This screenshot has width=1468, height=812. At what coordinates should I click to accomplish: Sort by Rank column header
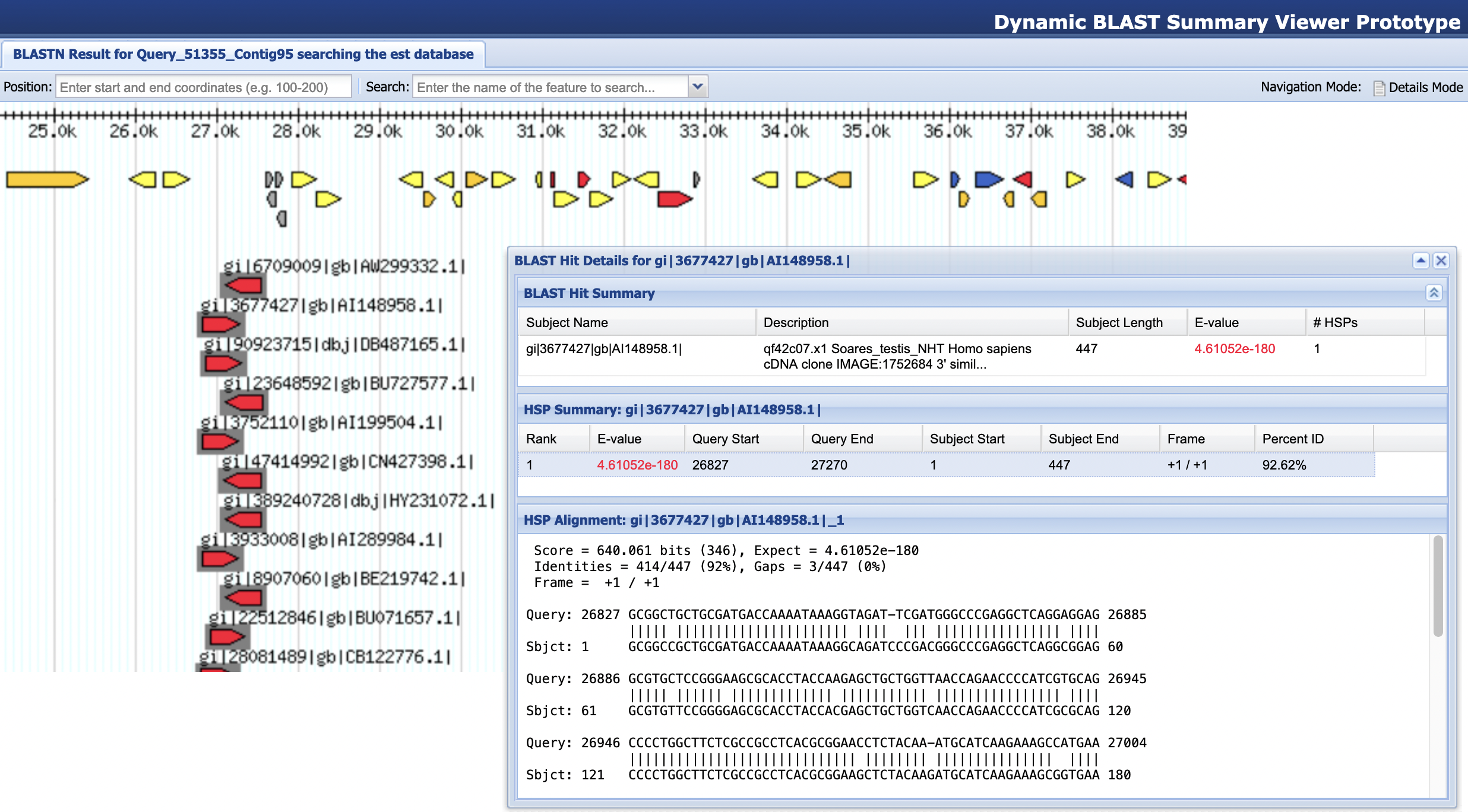[x=554, y=439]
